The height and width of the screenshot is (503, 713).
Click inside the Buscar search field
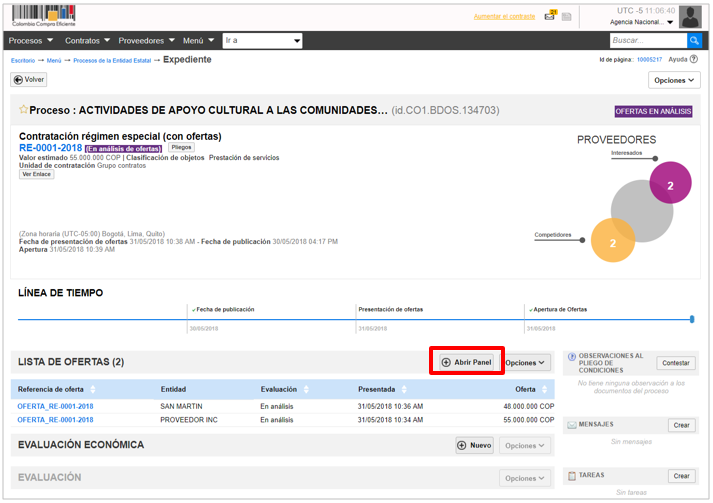[648, 40]
